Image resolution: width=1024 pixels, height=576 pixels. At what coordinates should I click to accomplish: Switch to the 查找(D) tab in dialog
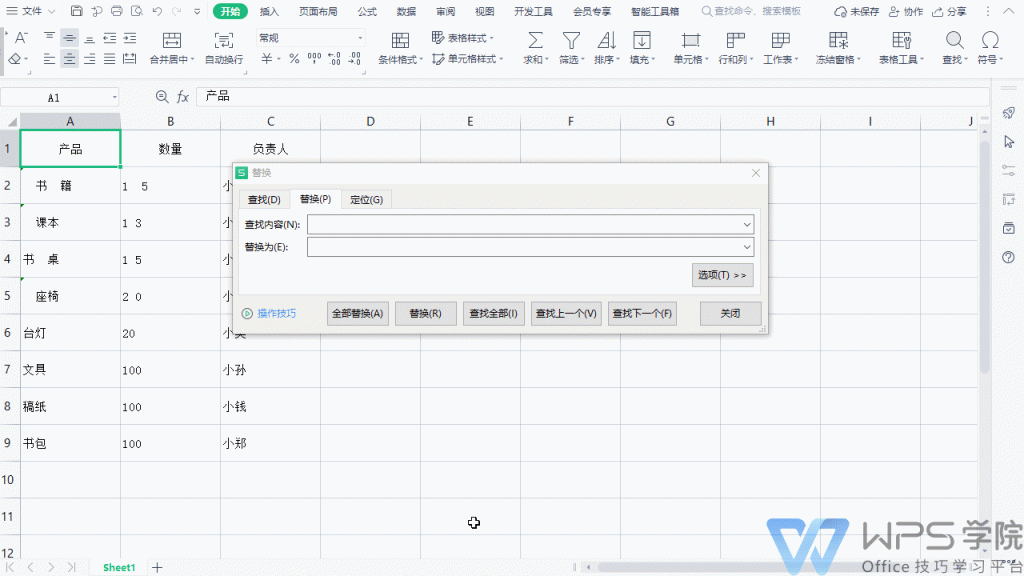tap(264, 200)
